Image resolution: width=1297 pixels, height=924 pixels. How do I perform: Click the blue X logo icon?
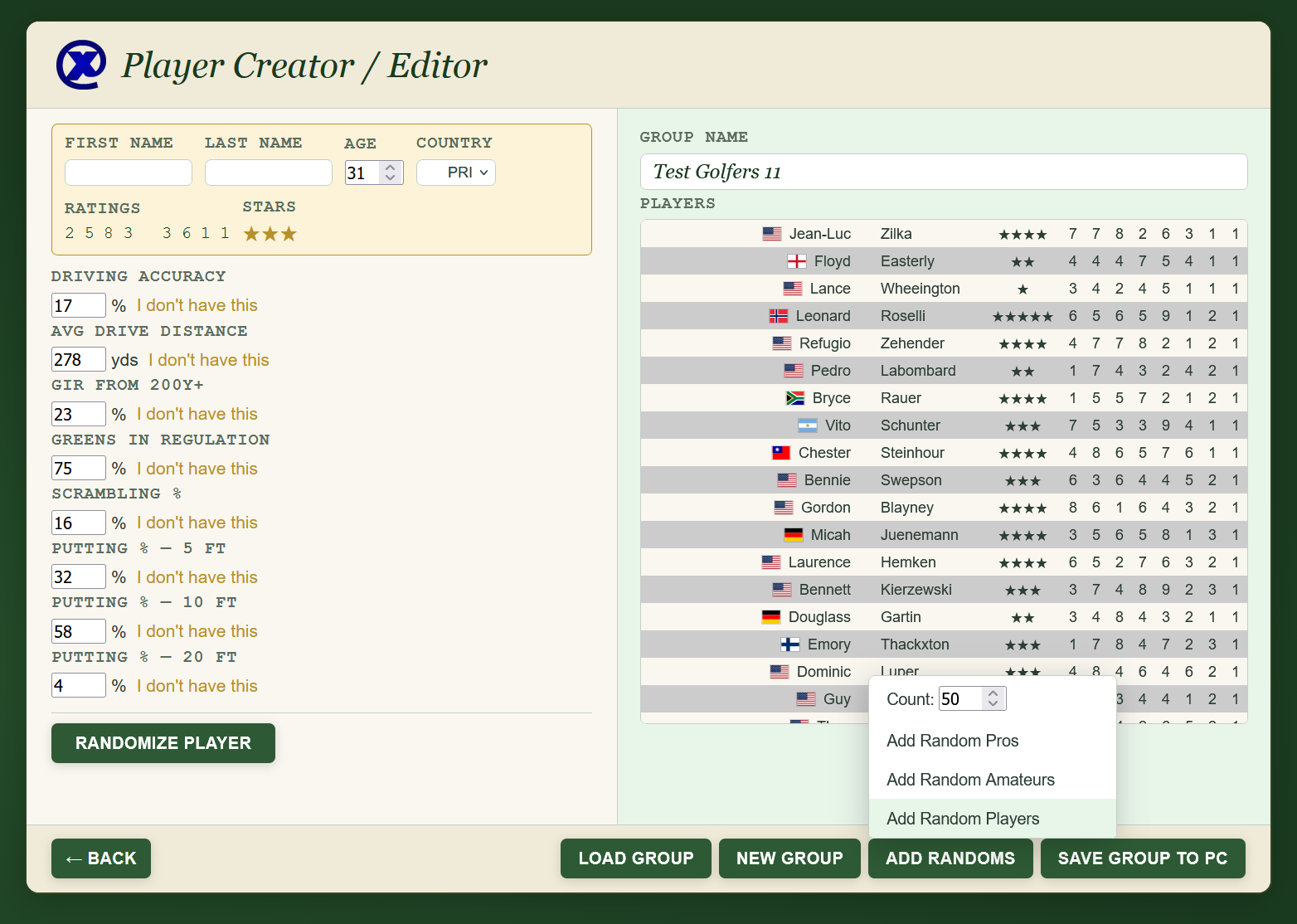pyautogui.click(x=81, y=65)
